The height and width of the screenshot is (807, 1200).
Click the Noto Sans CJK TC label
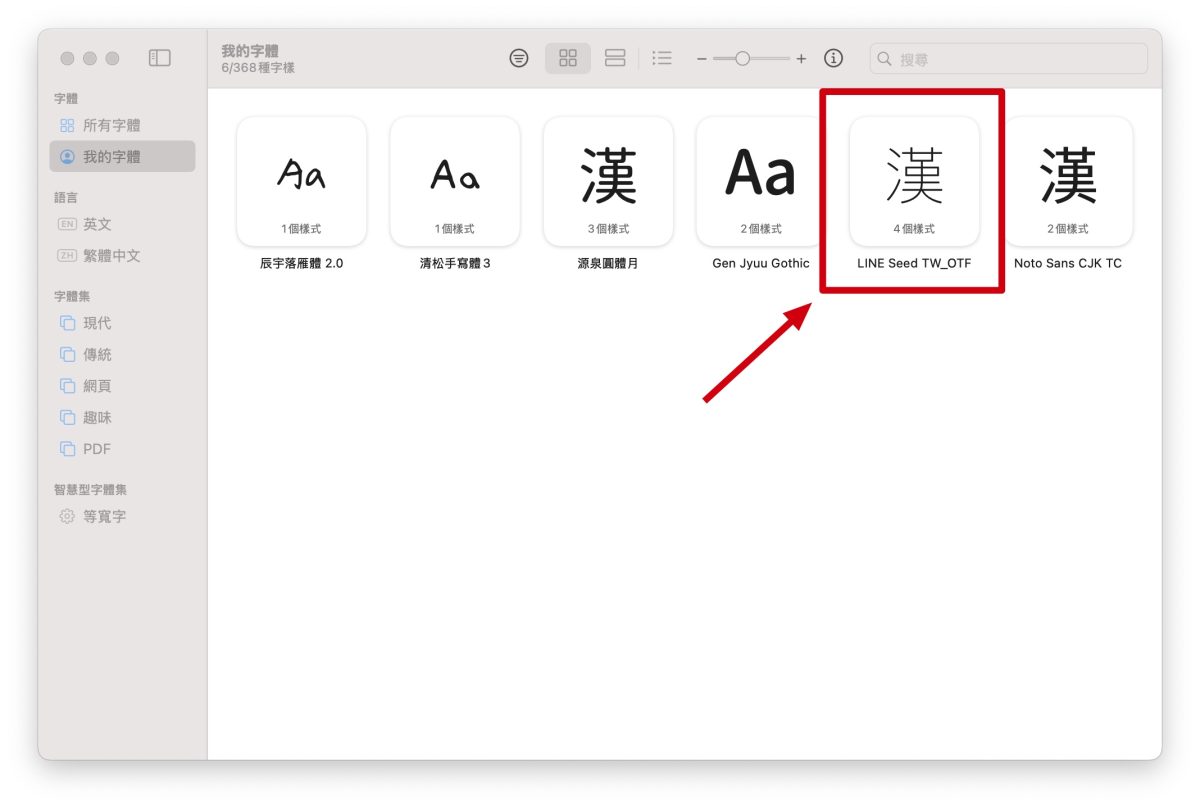(1068, 264)
